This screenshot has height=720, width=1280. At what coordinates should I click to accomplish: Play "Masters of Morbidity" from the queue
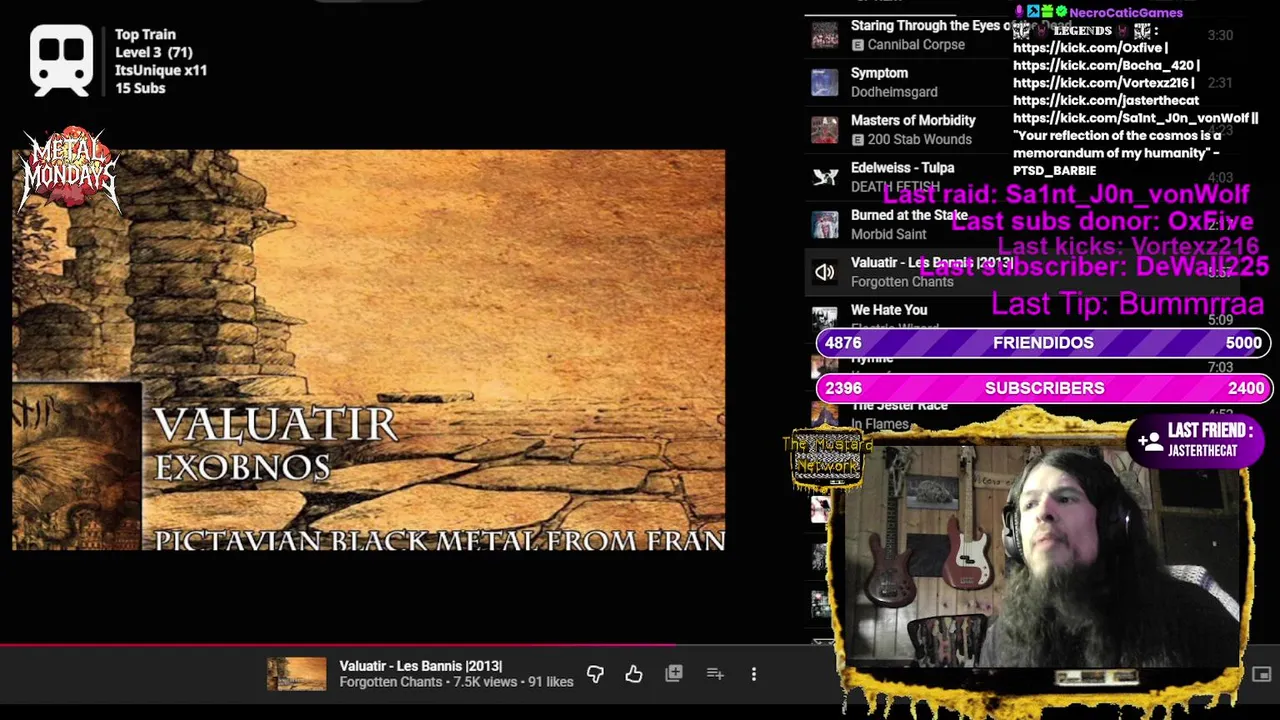913,120
